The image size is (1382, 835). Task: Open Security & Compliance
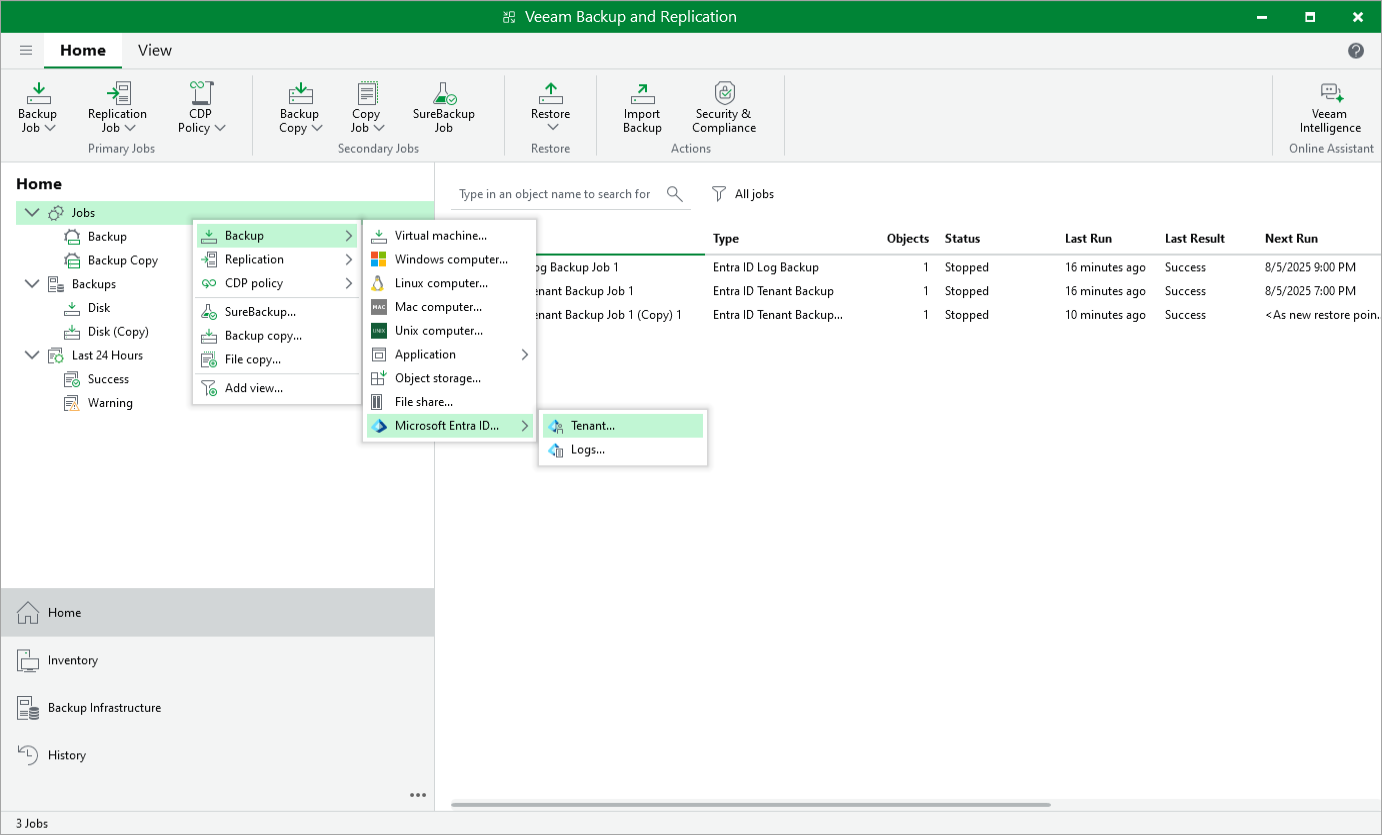click(x=724, y=107)
